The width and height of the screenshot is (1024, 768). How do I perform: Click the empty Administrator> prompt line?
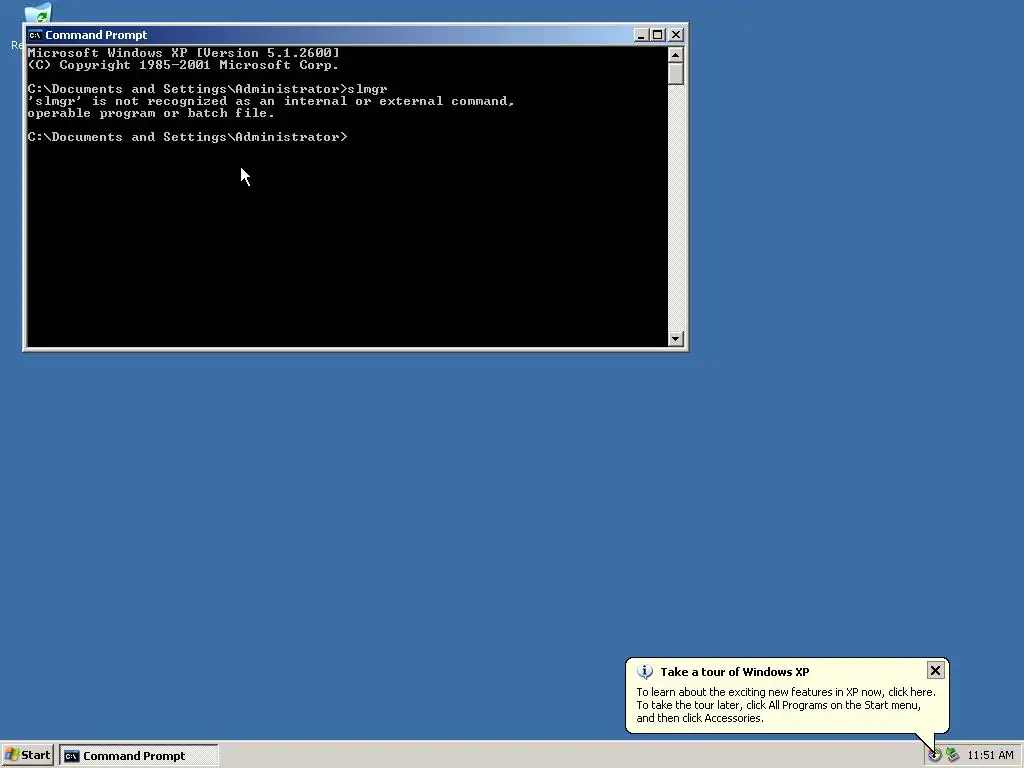[187, 137]
